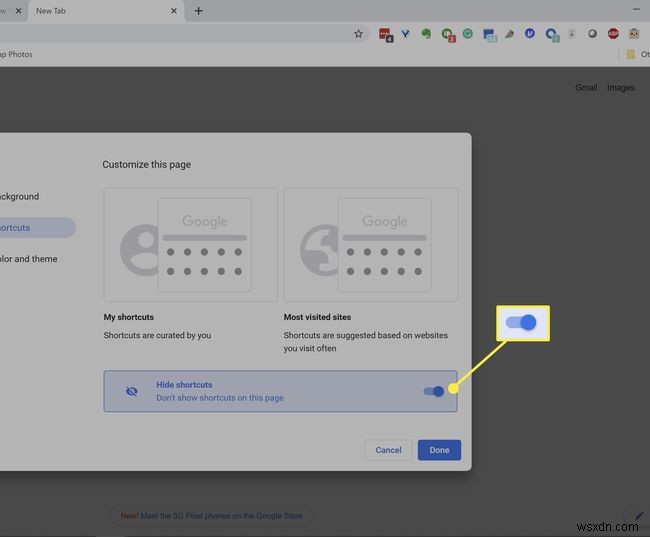Image resolution: width=650 pixels, height=537 pixels.
Task: Open the blue circle V extension
Action: 529,34
